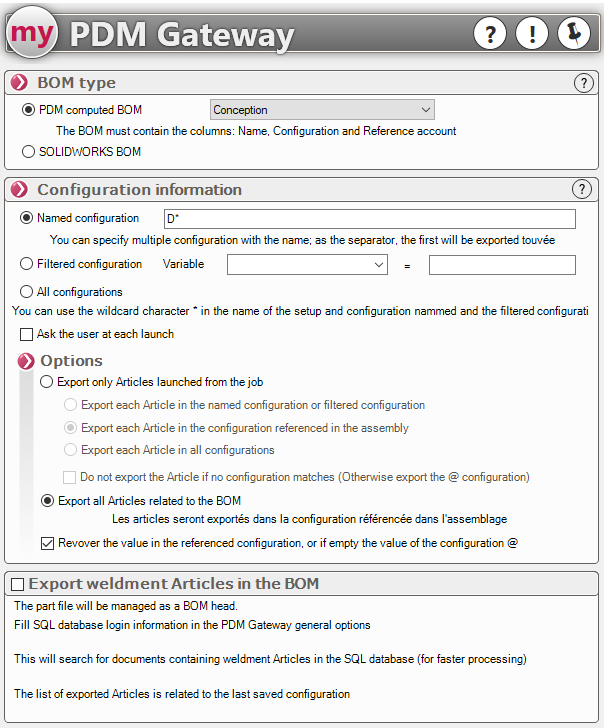Select the All configurations radio option
604x728 pixels.
tap(28, 292)
